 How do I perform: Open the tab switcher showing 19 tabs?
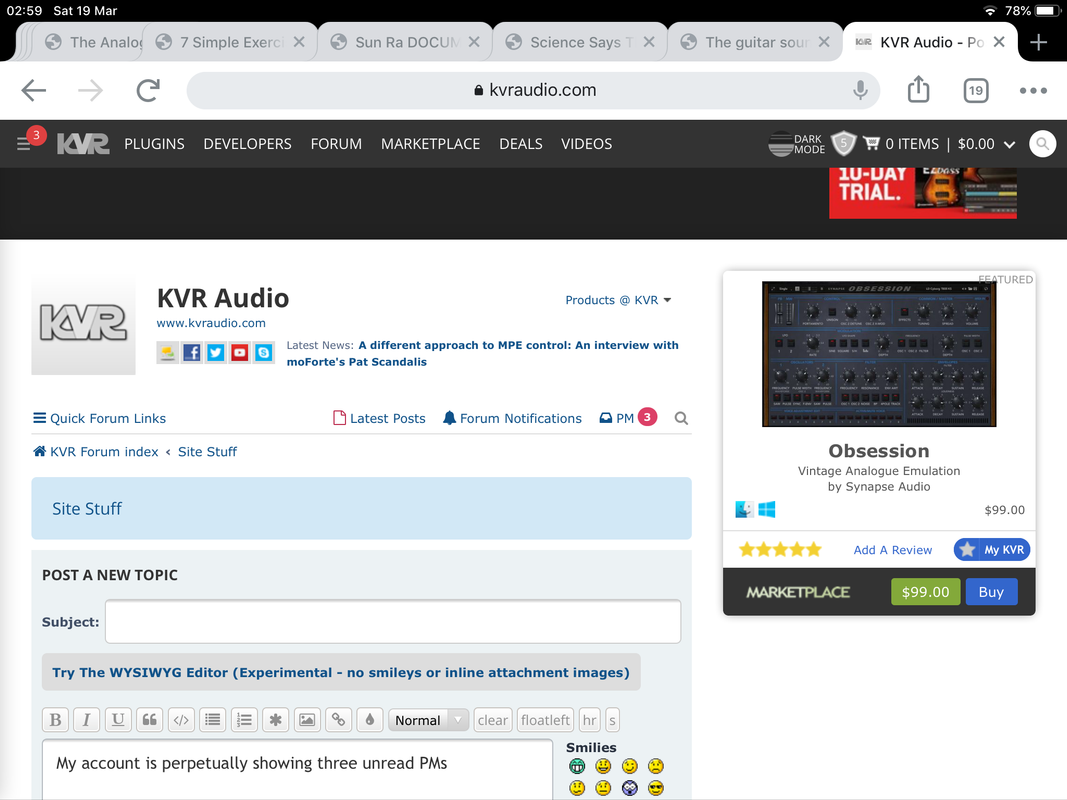coord(976,90)
